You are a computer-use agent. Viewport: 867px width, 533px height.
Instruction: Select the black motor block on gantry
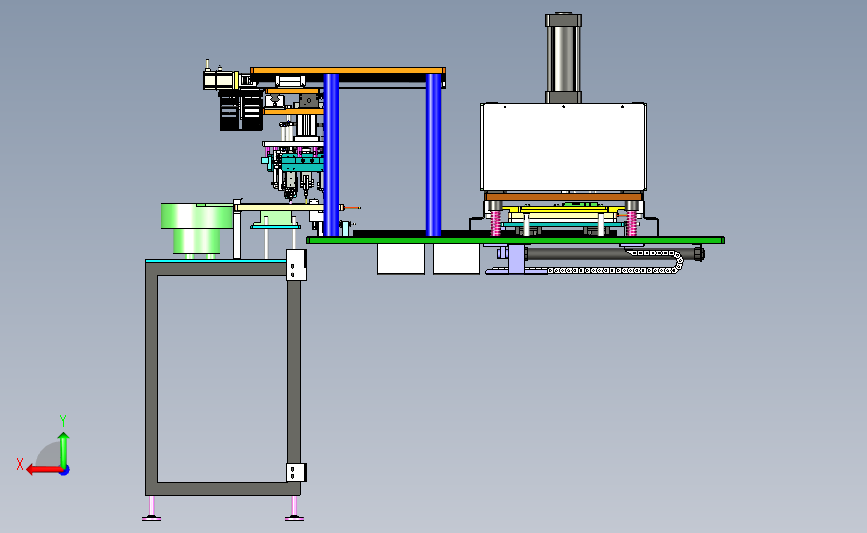(241, 111)
